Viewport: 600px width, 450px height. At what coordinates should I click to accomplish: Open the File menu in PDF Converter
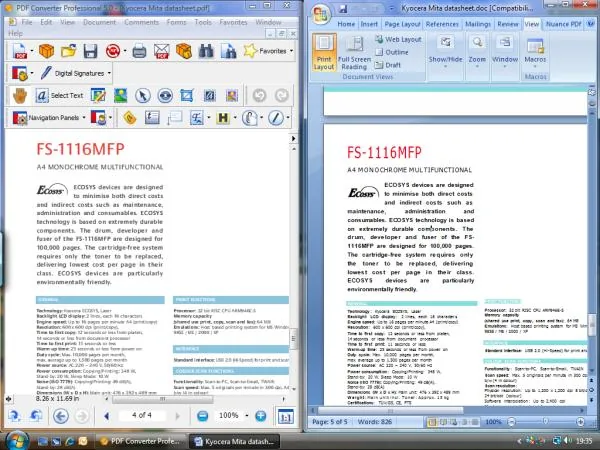pos(26,22)
